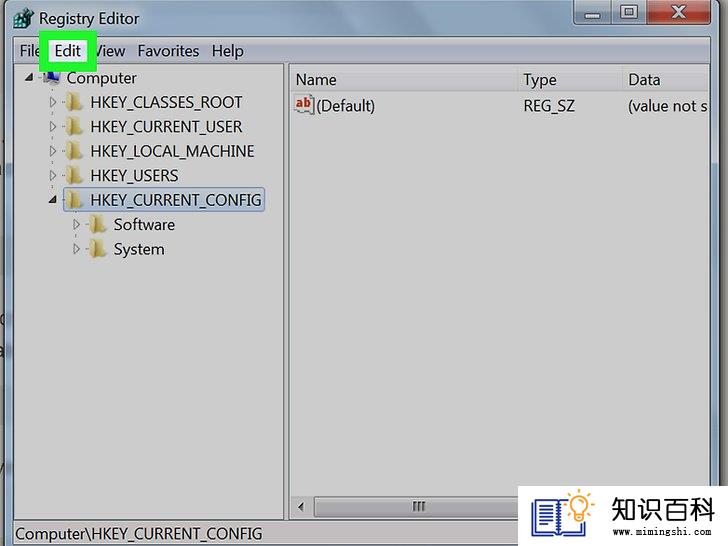Sort by the Name column header
This screenshot has height=546, width=728.
click(x=404, y=80)
